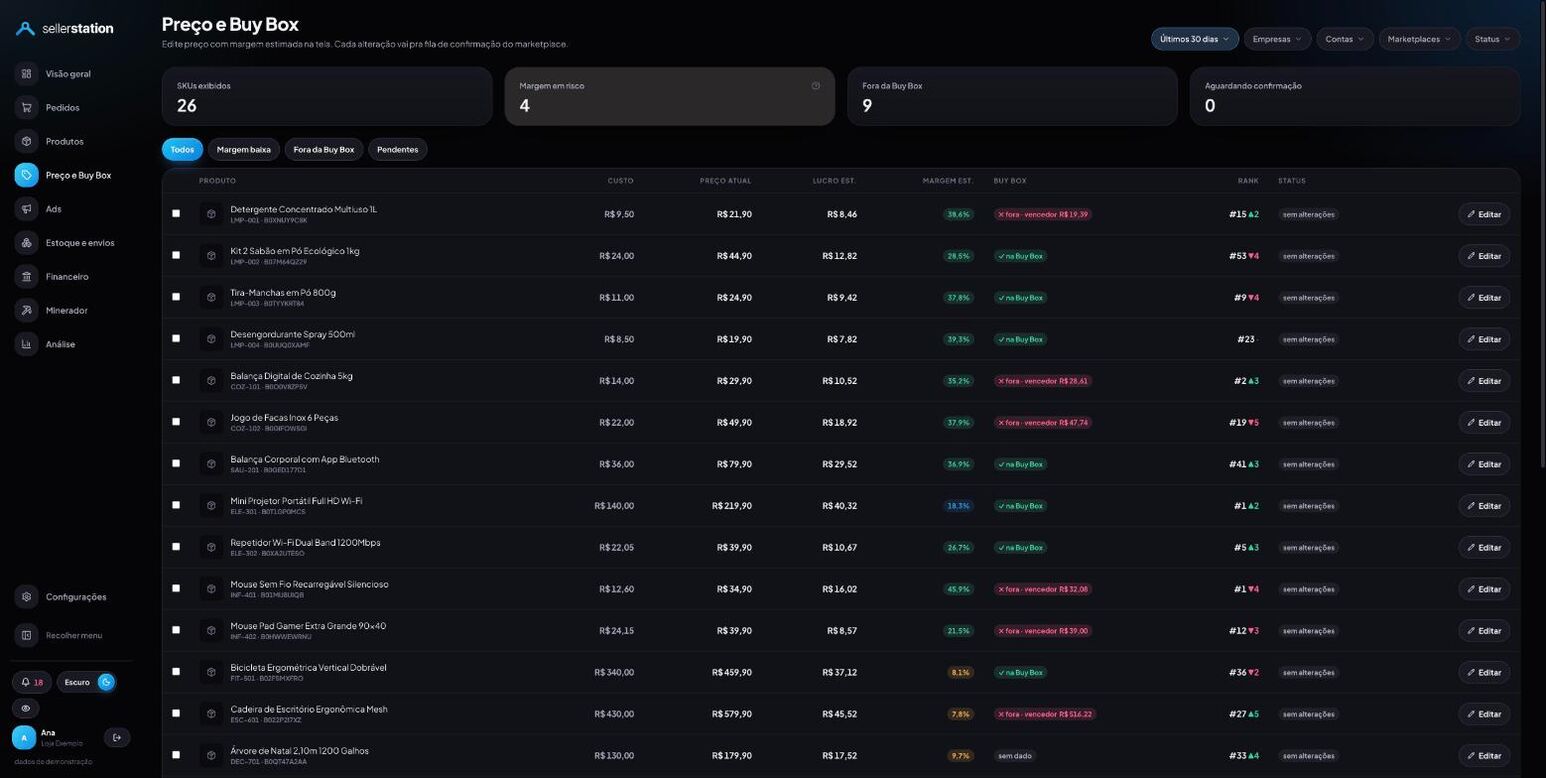Click the help icon in Margem em risco card
Viewport: 1546px width, 778px height.
(816, 86)
